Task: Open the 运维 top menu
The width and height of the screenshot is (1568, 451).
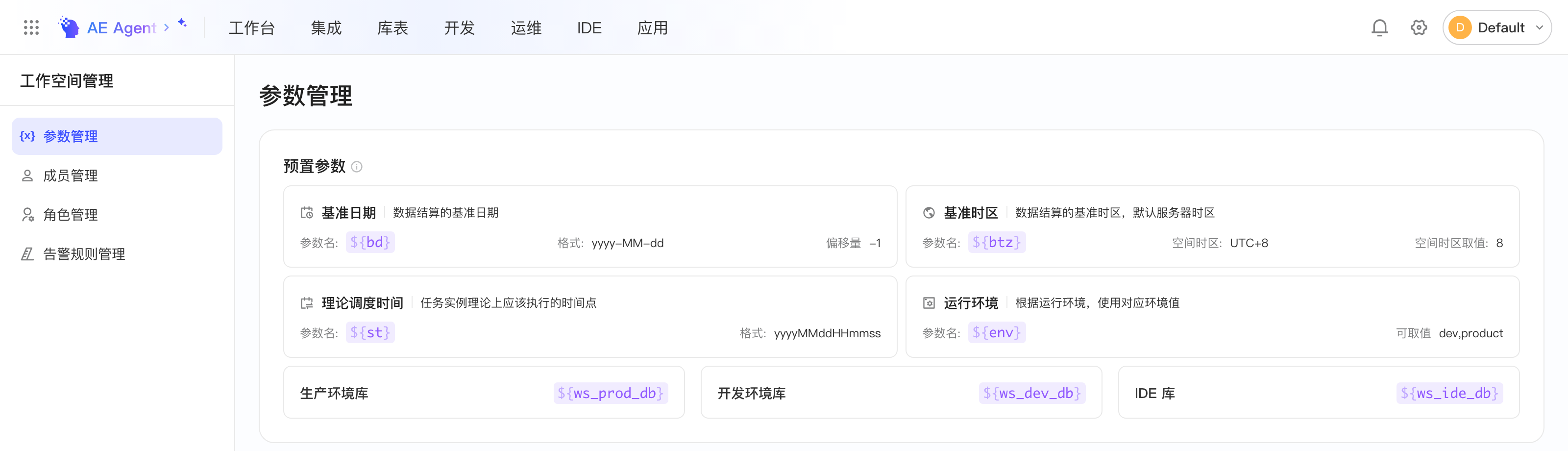Action: tap(526, 27)
